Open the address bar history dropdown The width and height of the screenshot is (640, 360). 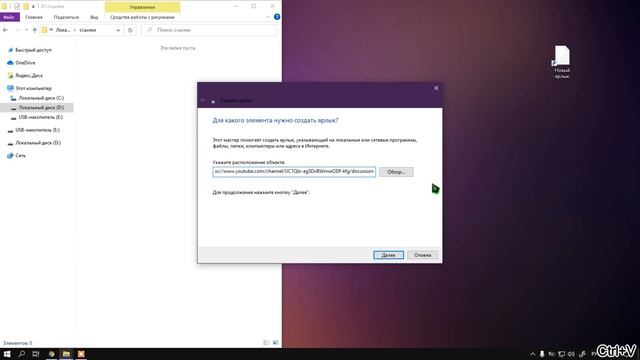tap(118, 30)
